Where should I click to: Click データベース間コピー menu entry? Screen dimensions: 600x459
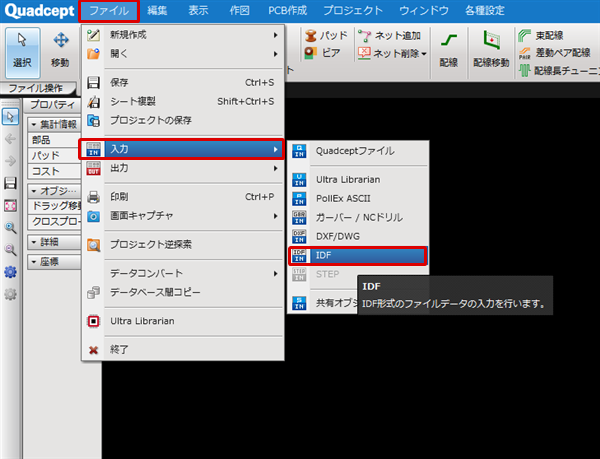[x=183, y=293]
